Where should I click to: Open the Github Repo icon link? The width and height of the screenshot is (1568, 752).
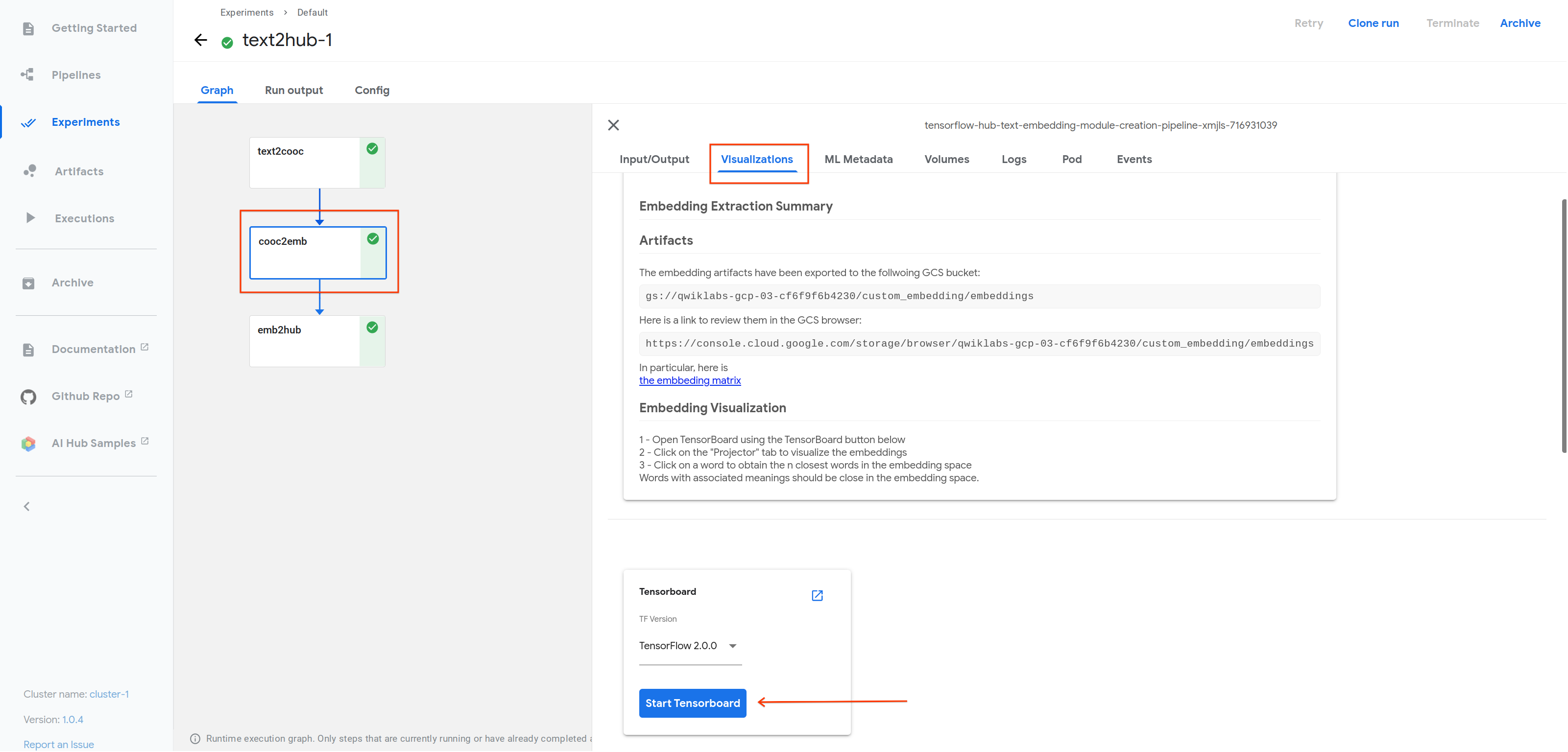click(28, 397)
